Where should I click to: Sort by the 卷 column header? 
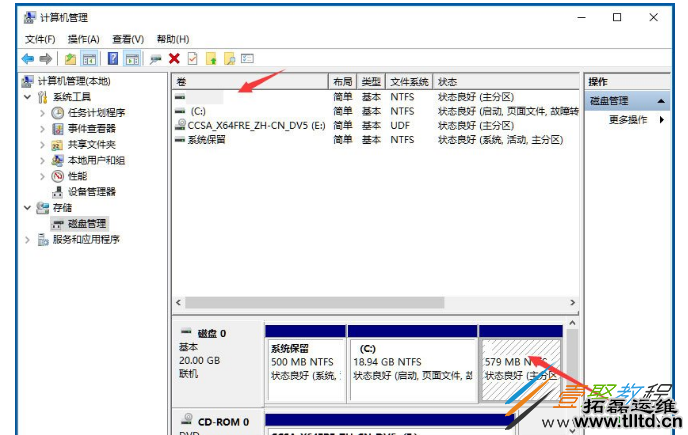(x=250, y=82)
